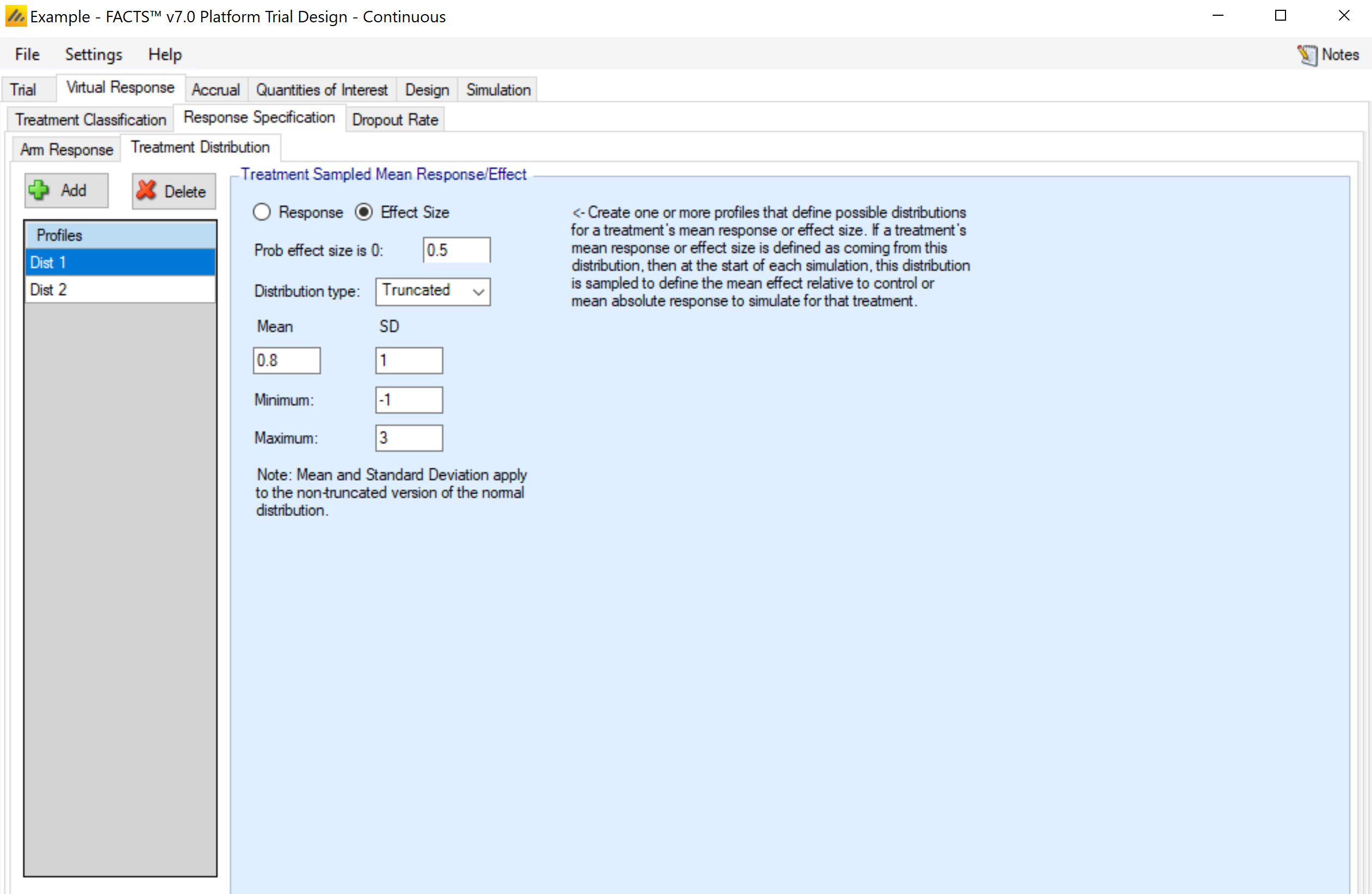Open the Settings menu
The width and height of the screenshot is (1372, 894).
point(94,54)
